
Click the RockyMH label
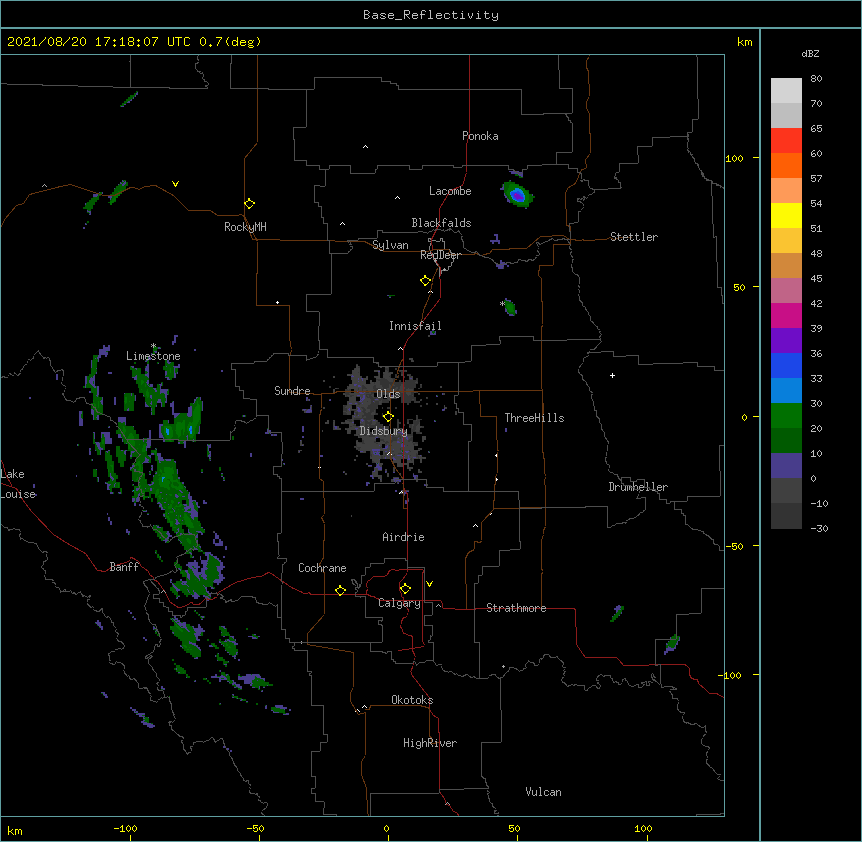[245, 227]
